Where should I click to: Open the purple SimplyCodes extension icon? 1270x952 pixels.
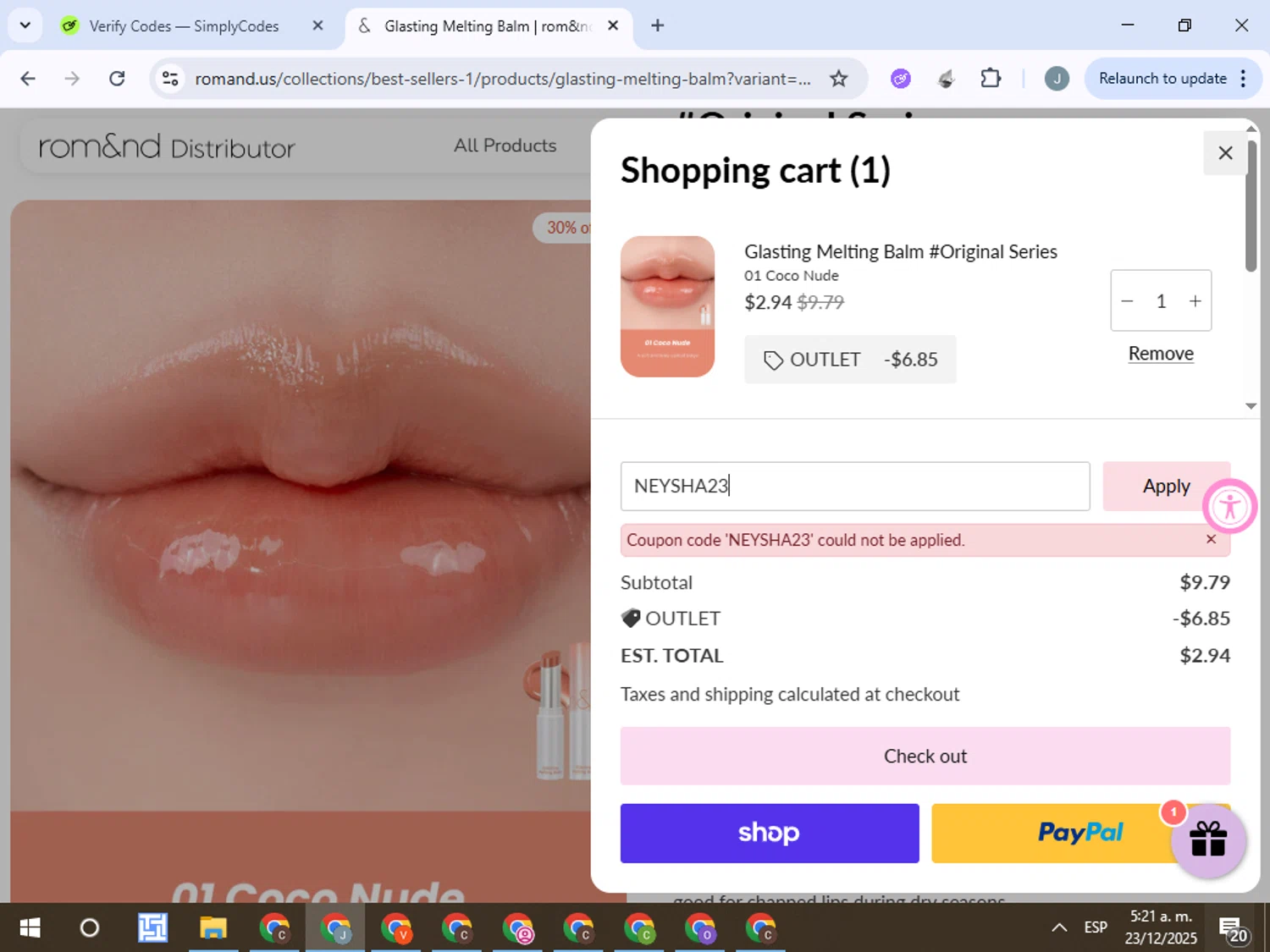(900, 79)
